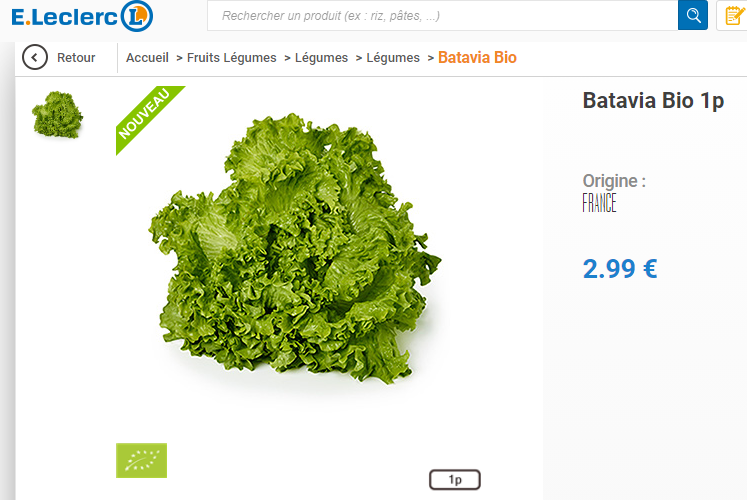747x500 pixels.
Task: Open the shopping list notepad icon
Action: coord(734,15)
